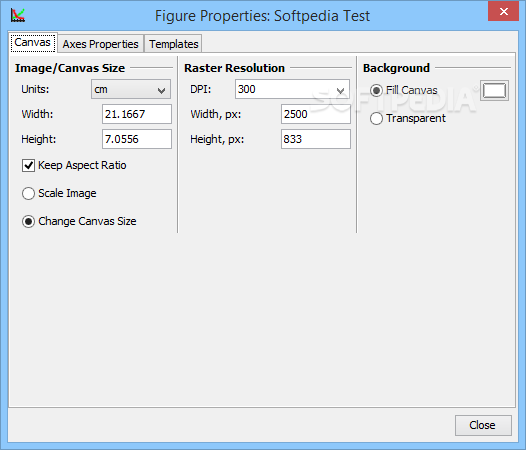Switch to the Canvas tab
The height and width of the screenshot is (450, 526).
(33, 43)
